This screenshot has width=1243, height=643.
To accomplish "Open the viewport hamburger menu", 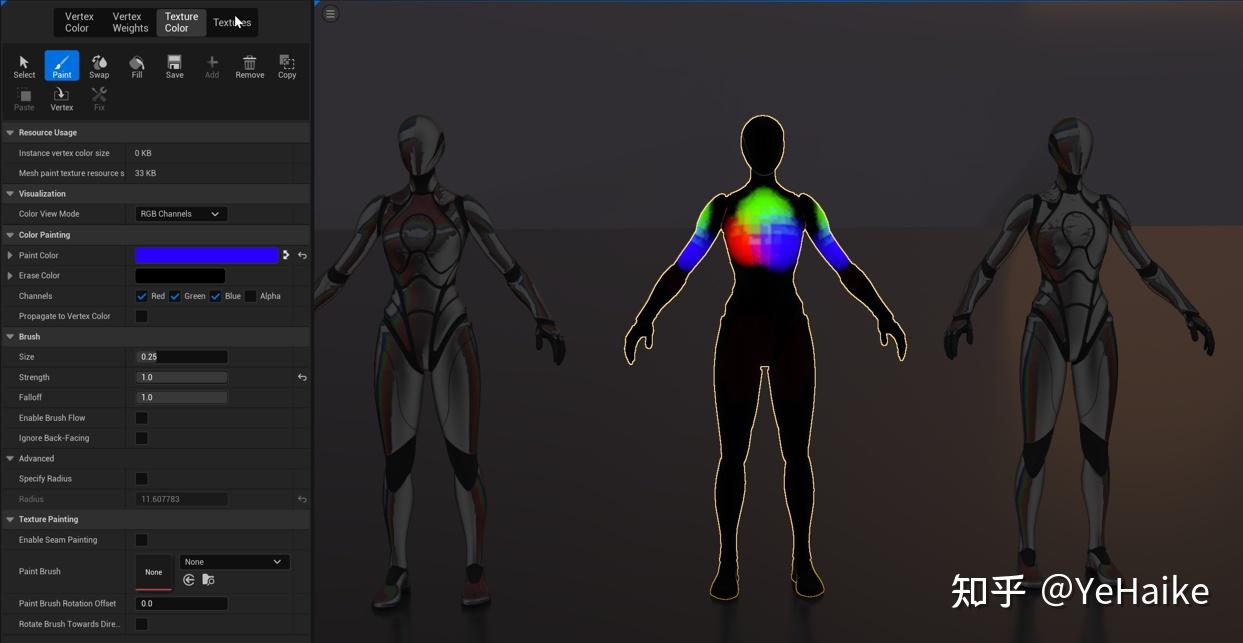I will click(x=331, y=13).
